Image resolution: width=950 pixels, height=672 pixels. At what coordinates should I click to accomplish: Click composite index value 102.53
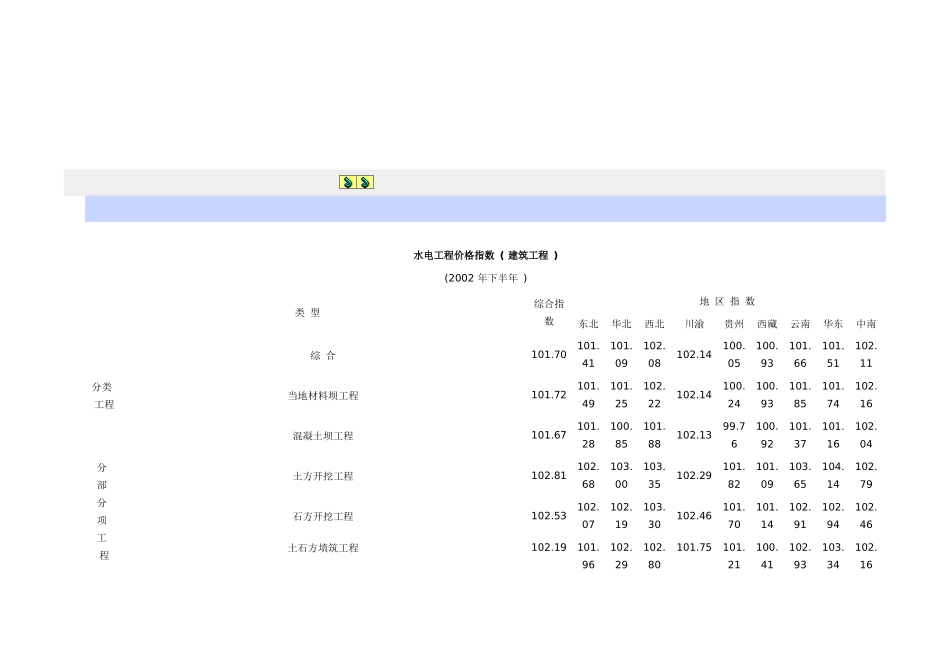click(x=549, y=516)
